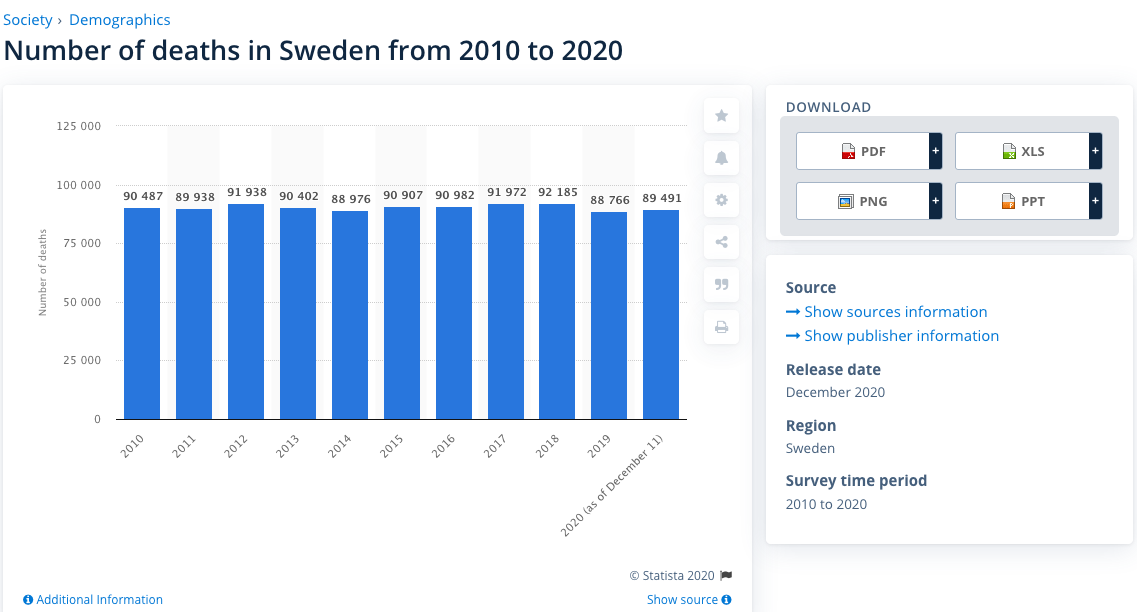Expand the plus beside PDF download
The height and width of the screenshot is (612, 1137).
pos(935,151)
